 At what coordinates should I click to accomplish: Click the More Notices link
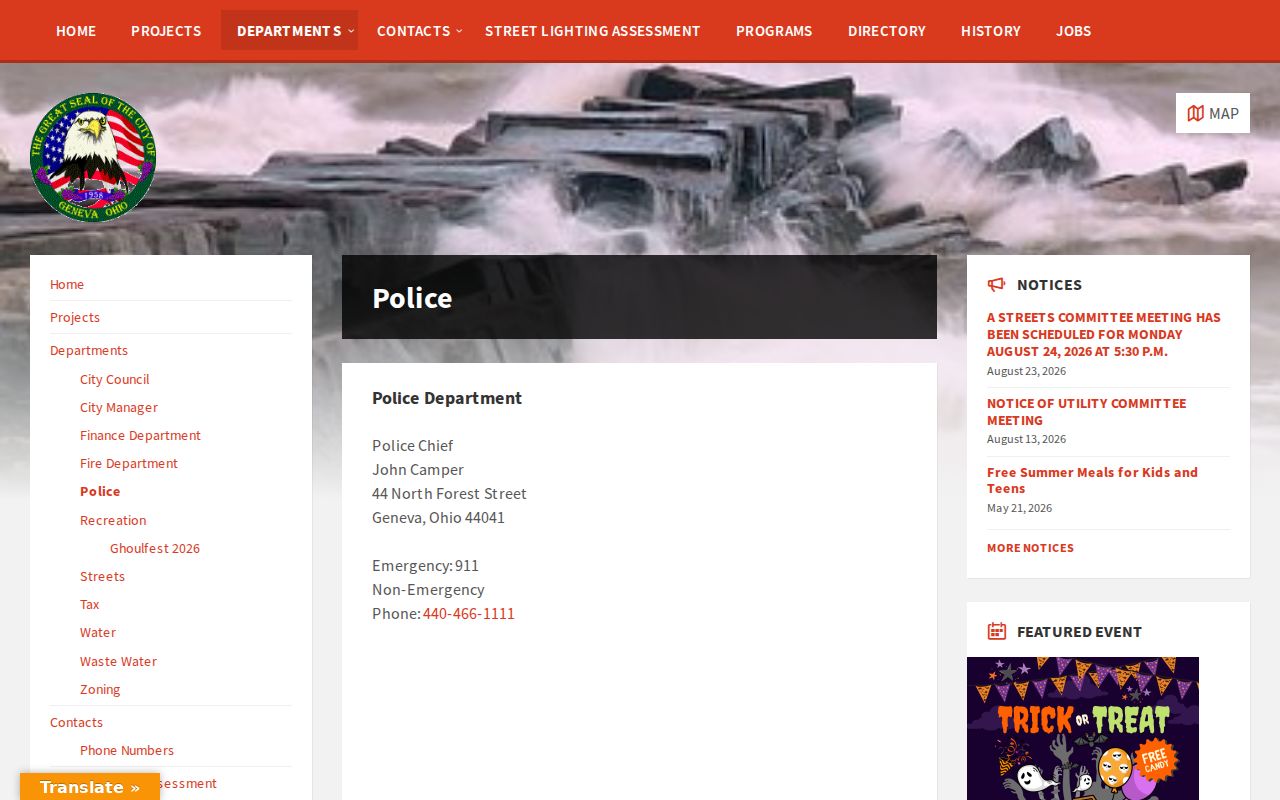click(x=1030, y=548)
